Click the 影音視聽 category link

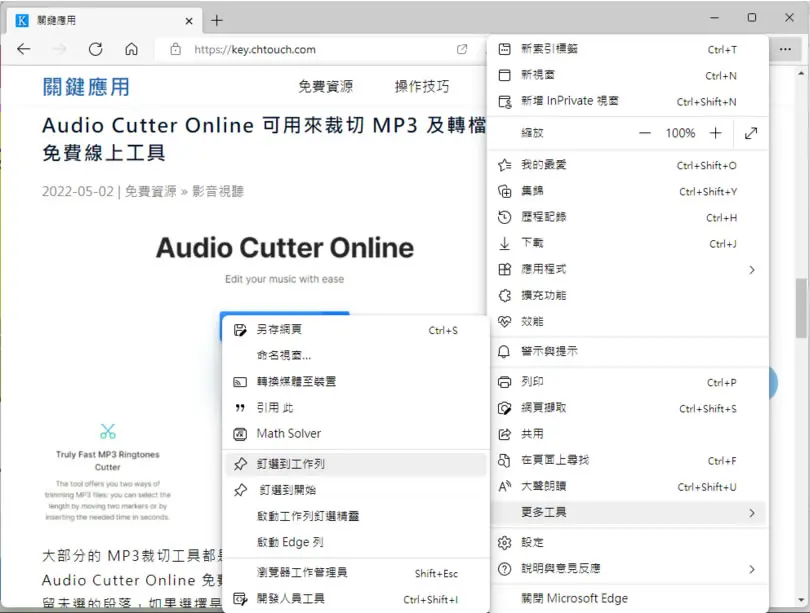point(218,192)
